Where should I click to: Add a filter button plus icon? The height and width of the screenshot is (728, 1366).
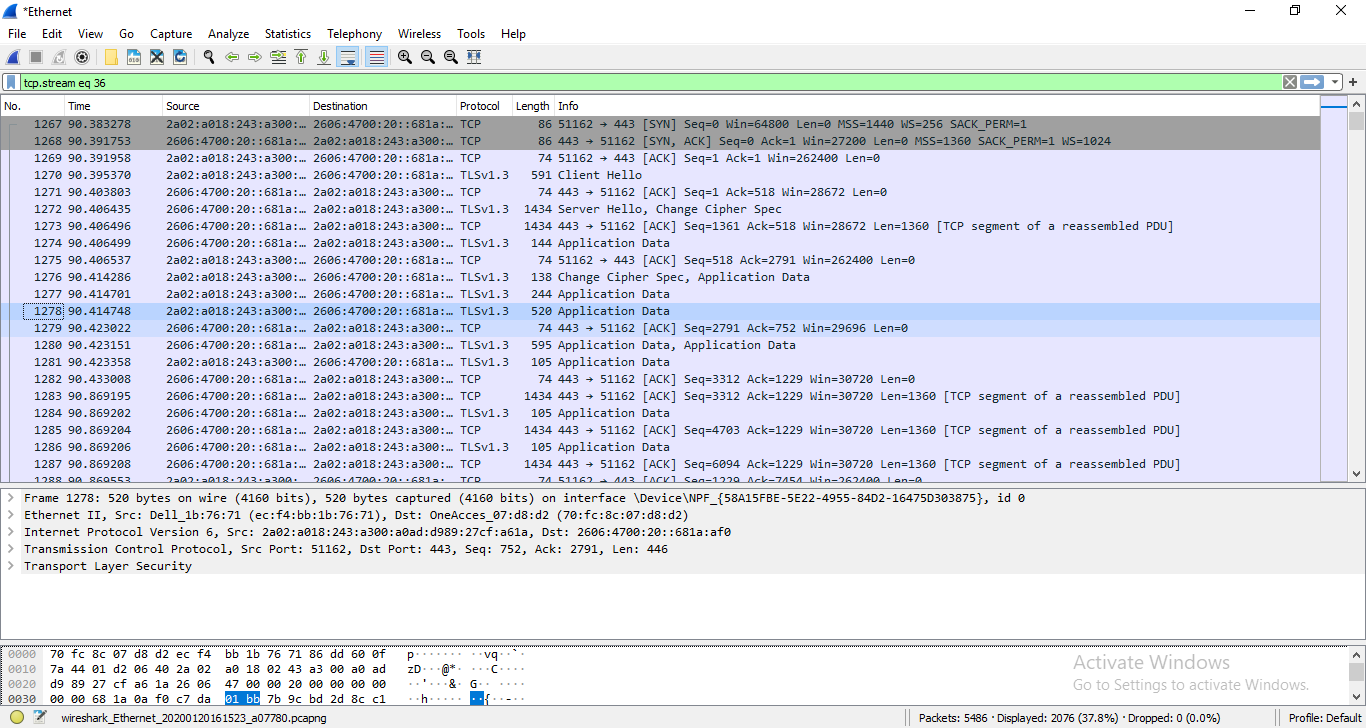tap(1353, 82)
